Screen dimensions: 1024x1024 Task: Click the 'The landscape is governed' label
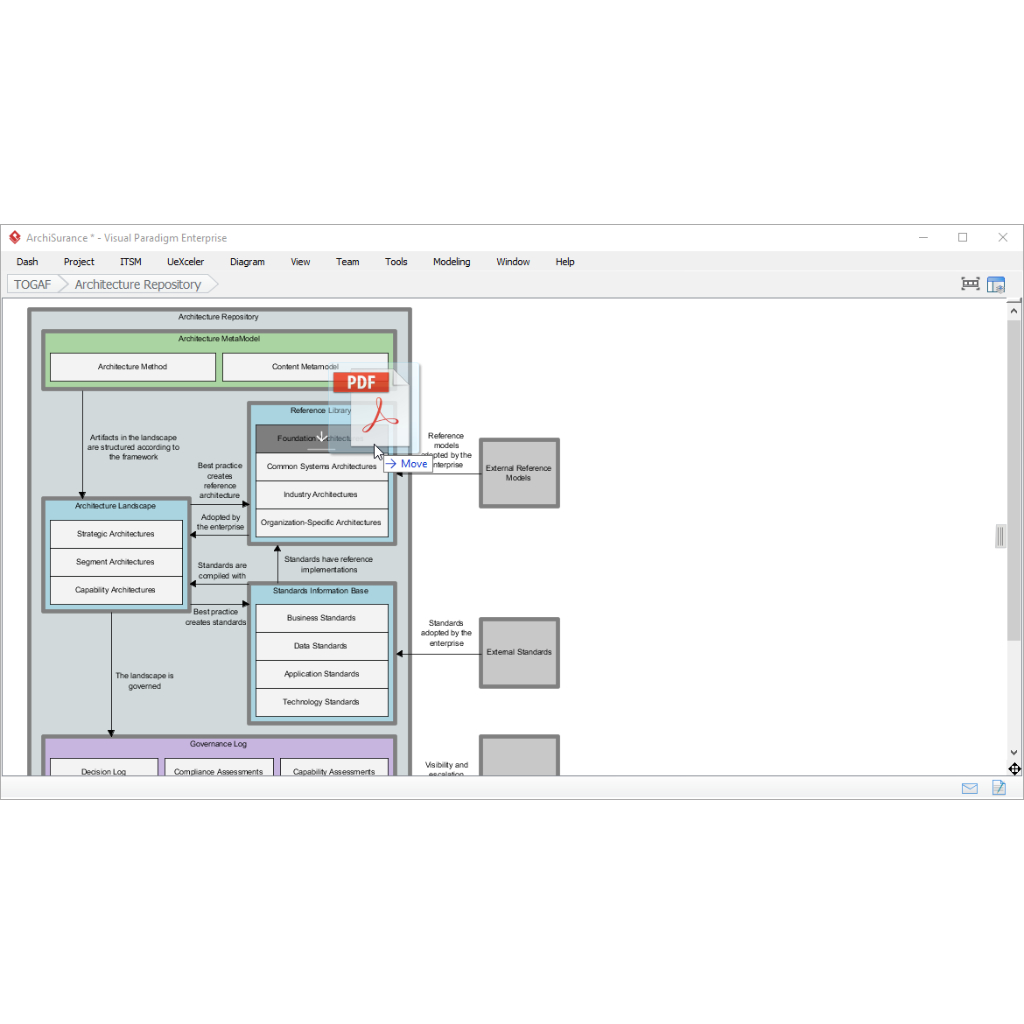pyautogui.click(x=144, y=680)
